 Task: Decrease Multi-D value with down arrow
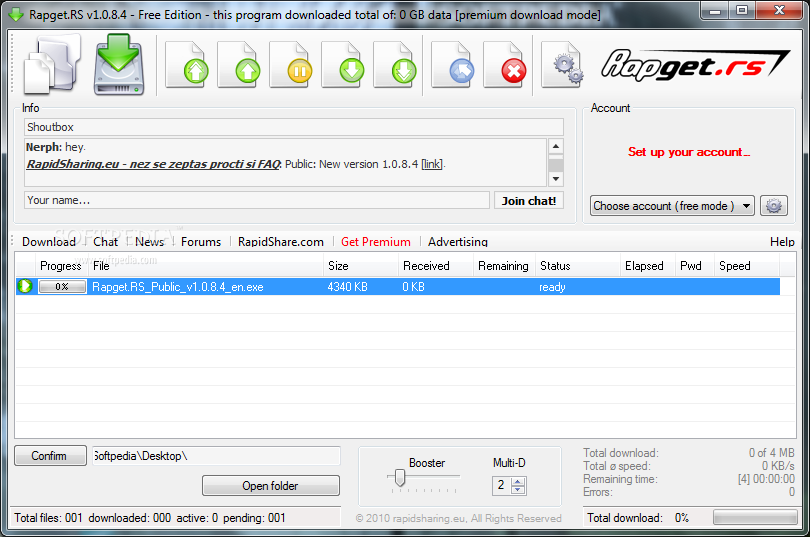[x=518, y=489]
